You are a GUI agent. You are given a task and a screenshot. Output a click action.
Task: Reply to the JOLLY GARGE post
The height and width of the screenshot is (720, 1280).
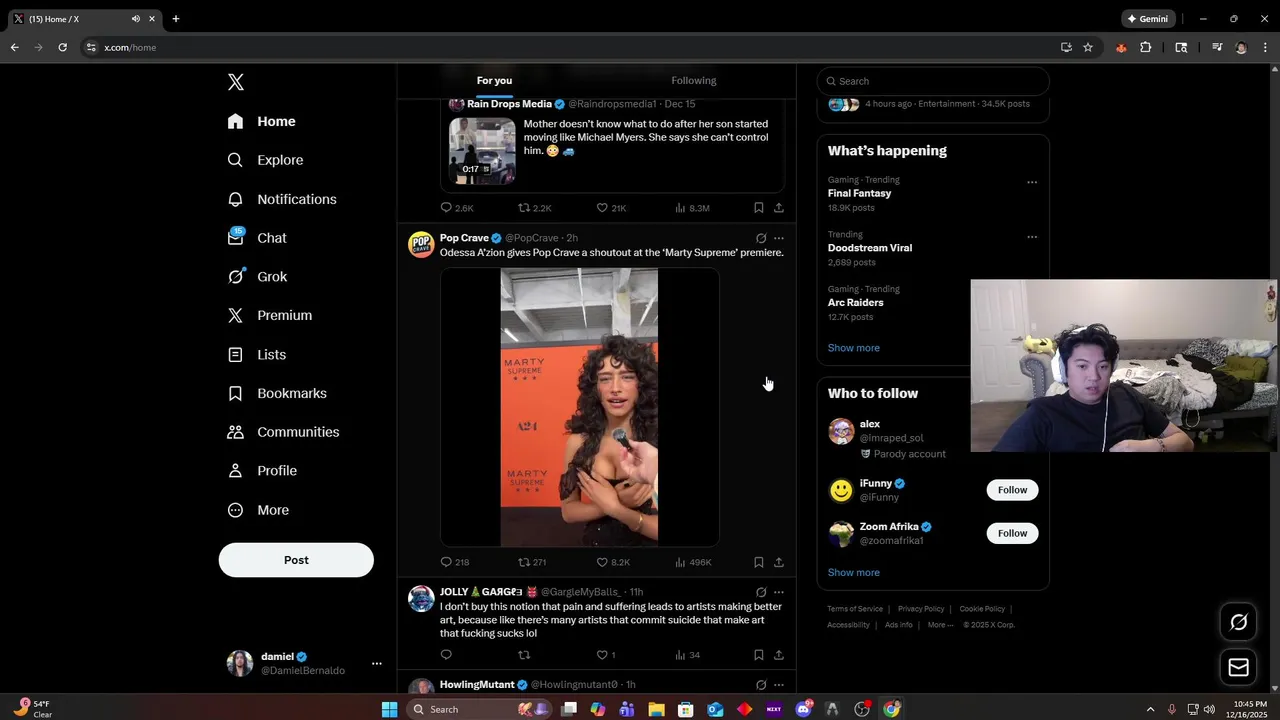click(x=446, y=655)
